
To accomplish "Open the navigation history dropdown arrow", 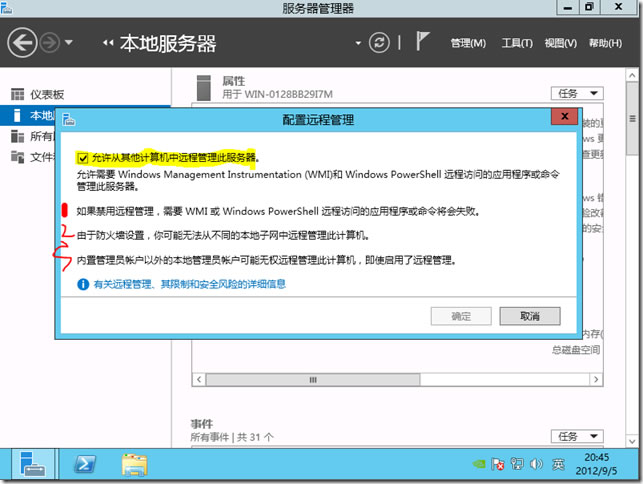I will (x=69, y=43).
